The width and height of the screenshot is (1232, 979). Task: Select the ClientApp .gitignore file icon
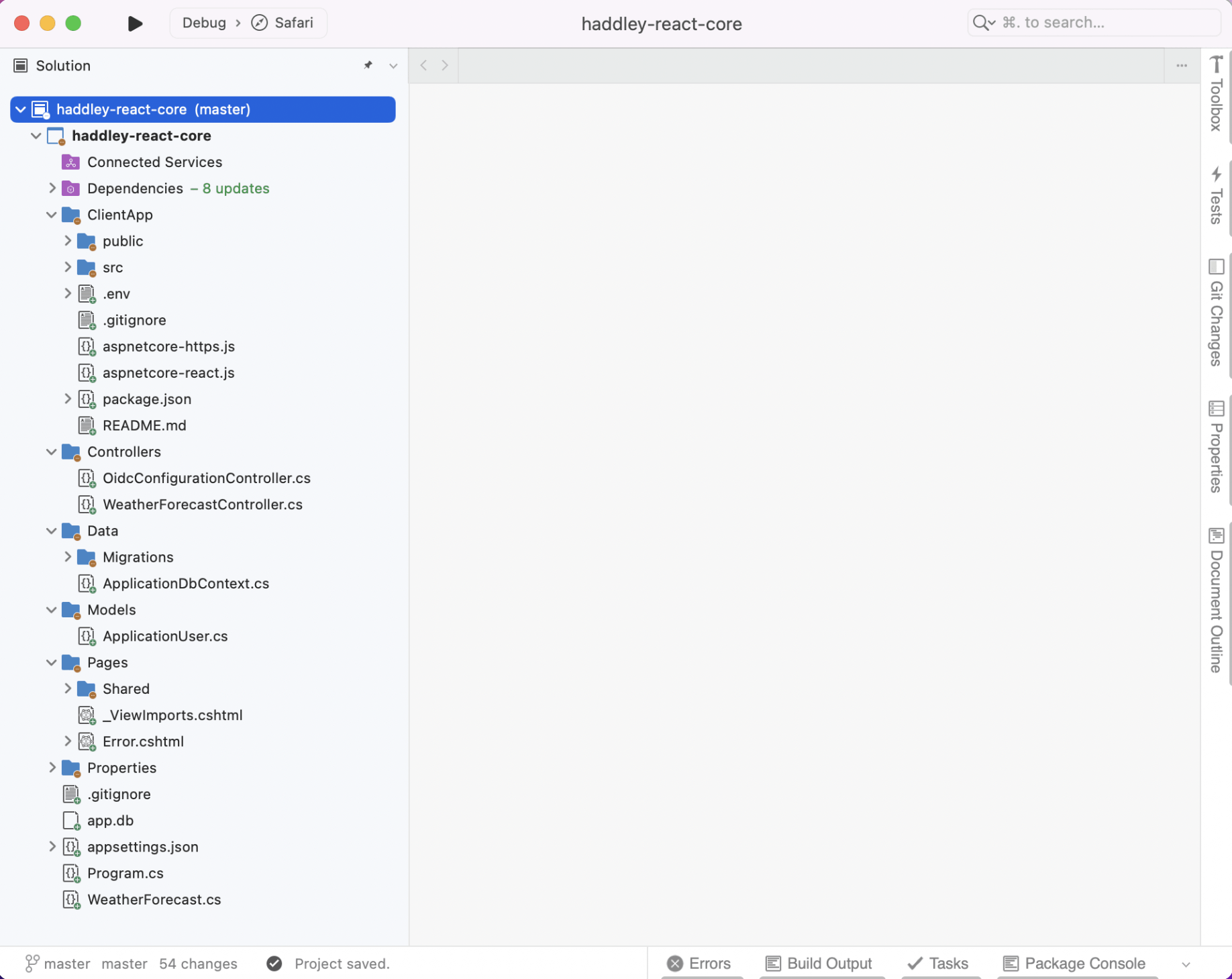click(87, 321)
